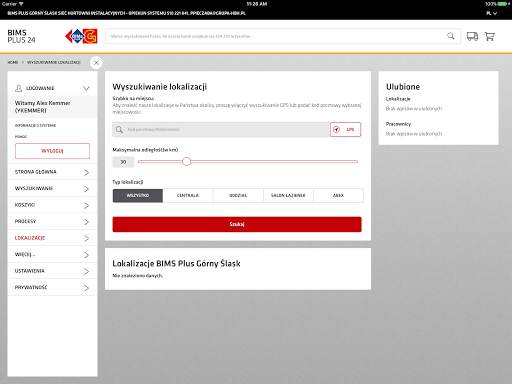Click the Nie znaleziono danych text

pyautogui.click(x=137, y=276)
